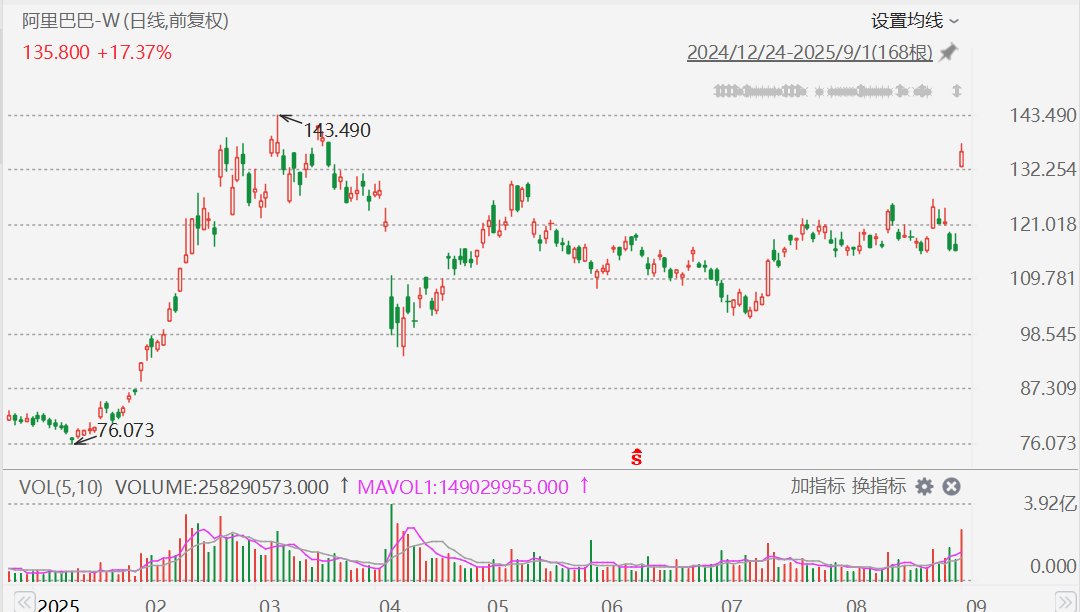Viewport: 1080px width, 612px height.
Task: Click the pin icon beside date range
Action: [x=948, y=52]
